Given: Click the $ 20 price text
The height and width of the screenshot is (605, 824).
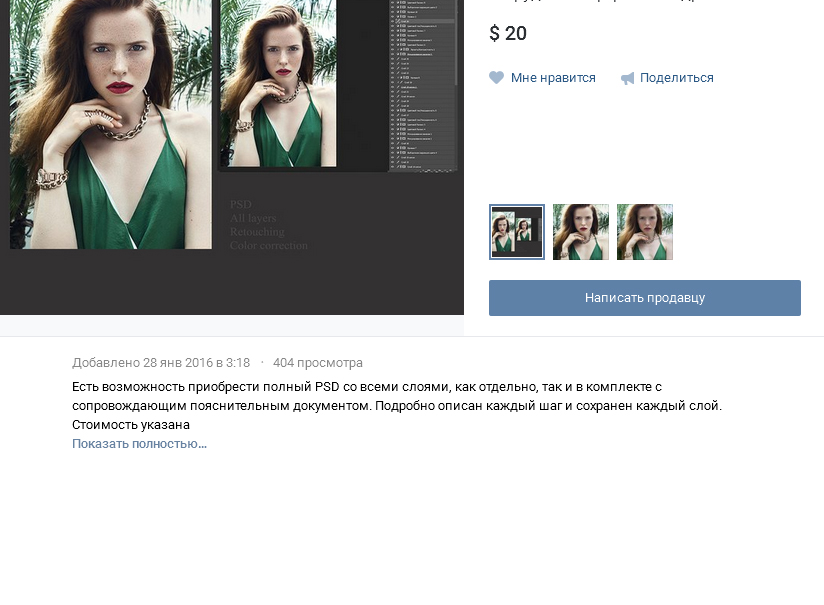Looking at the screenshot, I should tap(508, 33).
